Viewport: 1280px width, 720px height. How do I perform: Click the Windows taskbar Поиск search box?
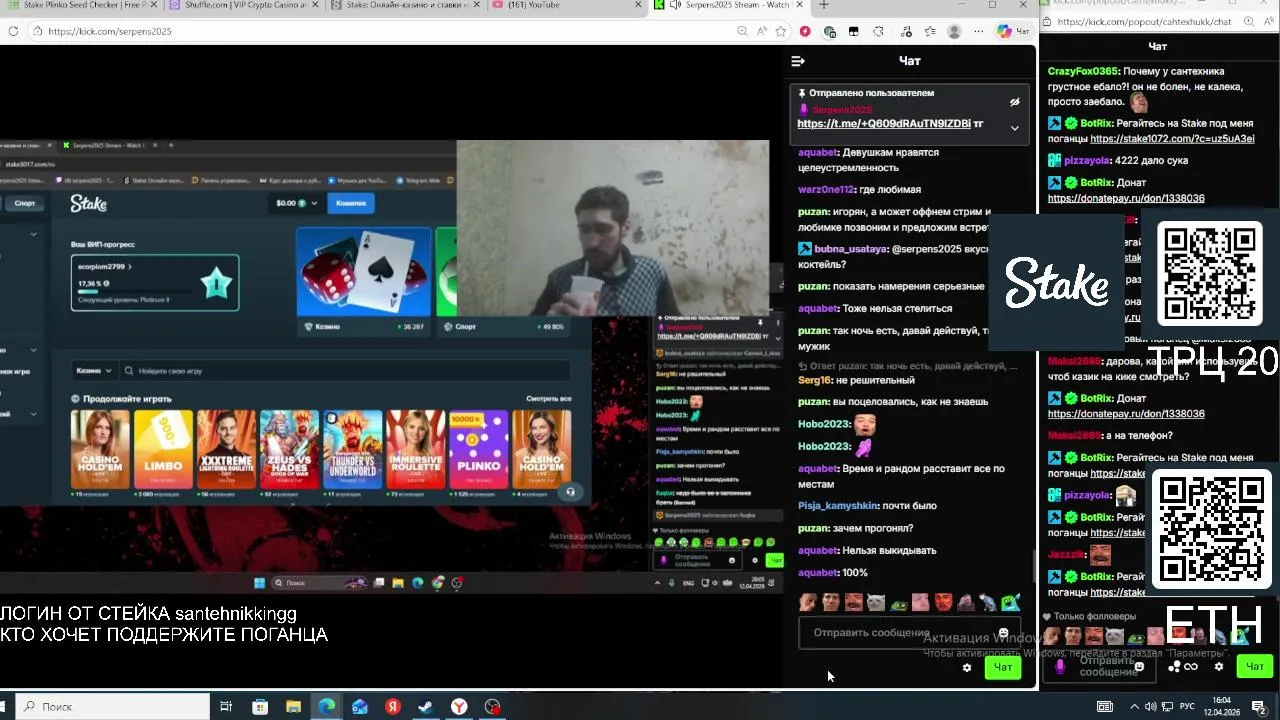click(114, 706)
